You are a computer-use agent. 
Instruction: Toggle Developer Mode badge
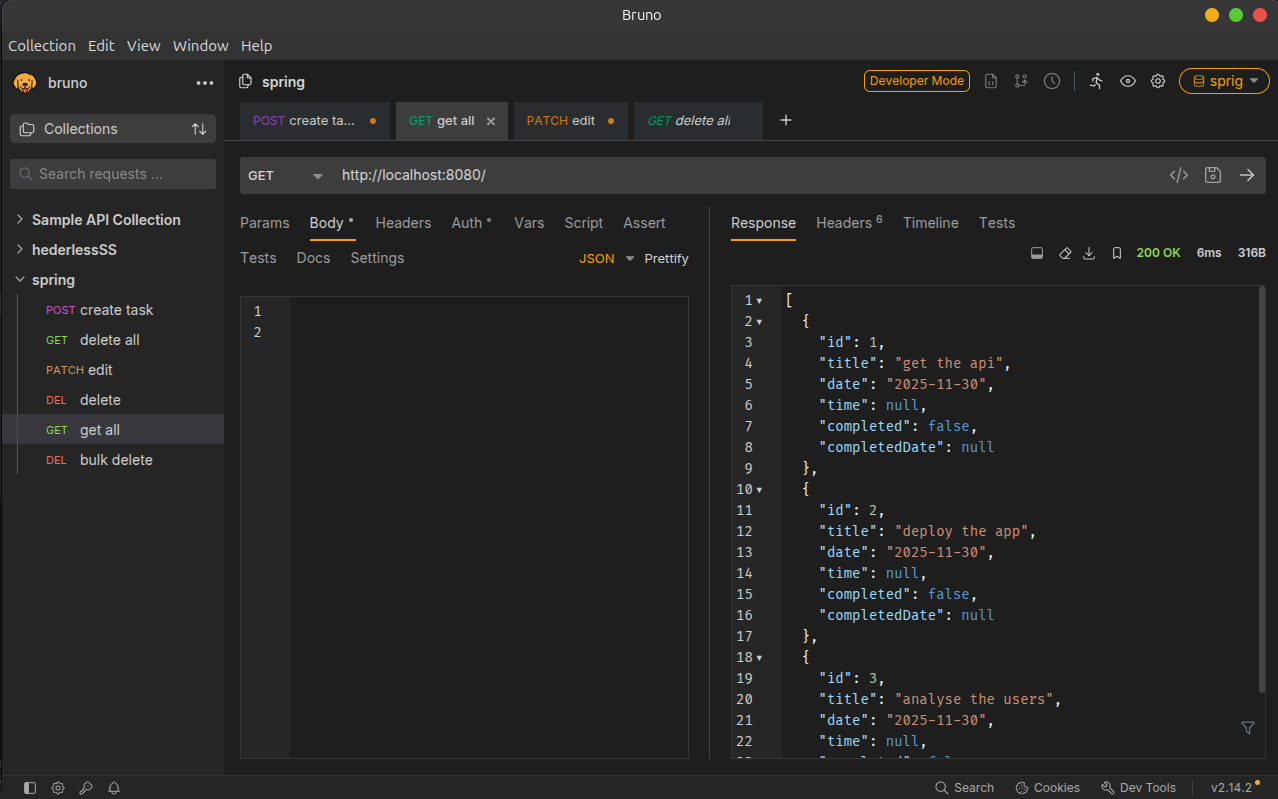(917, 81)
